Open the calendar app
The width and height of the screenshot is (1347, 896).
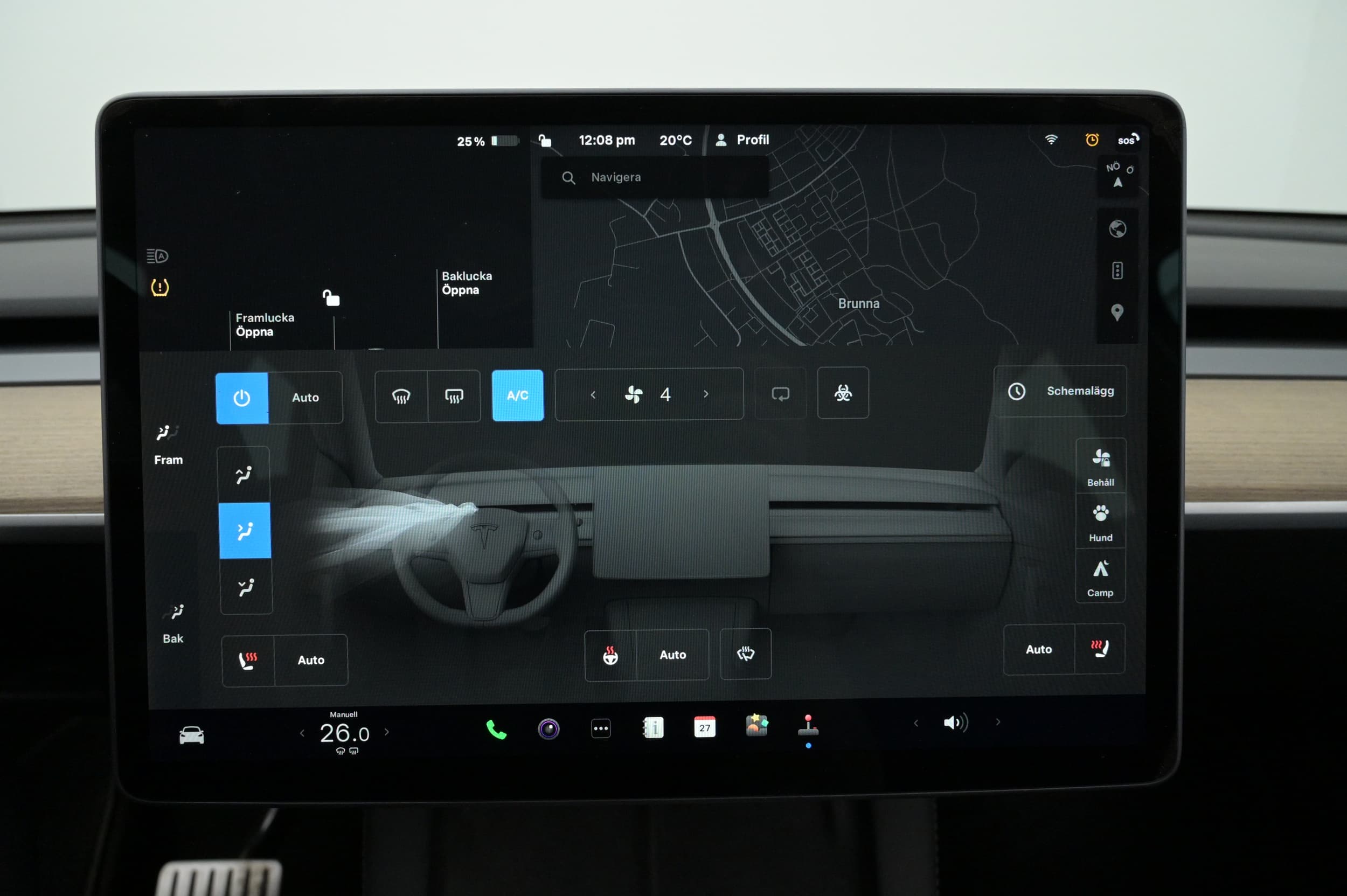[x=704, y=727]
